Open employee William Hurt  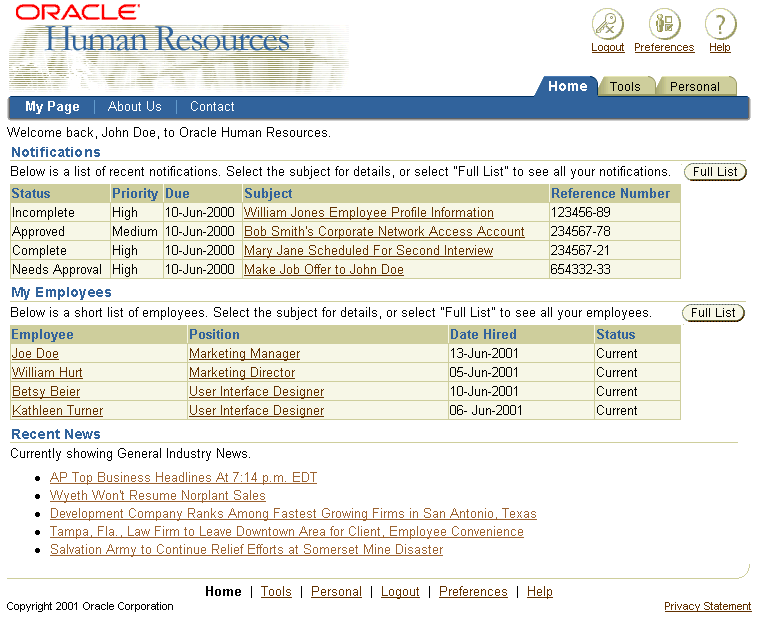click(x=47, y=373)
